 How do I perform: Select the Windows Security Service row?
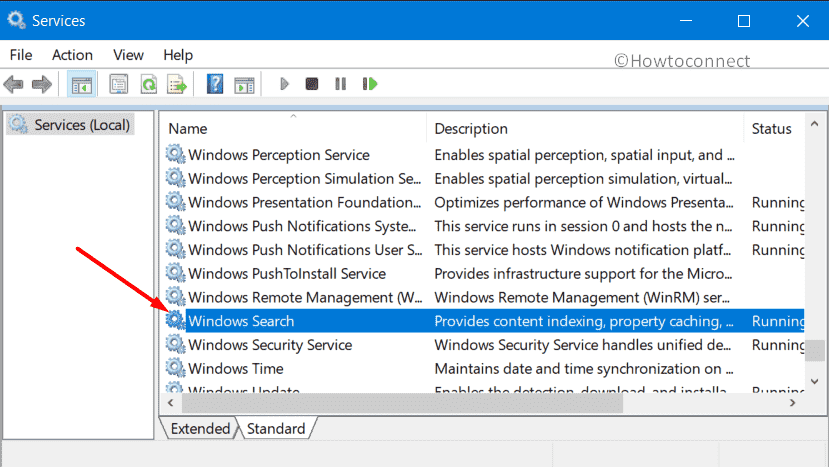(x=484, y=345)
